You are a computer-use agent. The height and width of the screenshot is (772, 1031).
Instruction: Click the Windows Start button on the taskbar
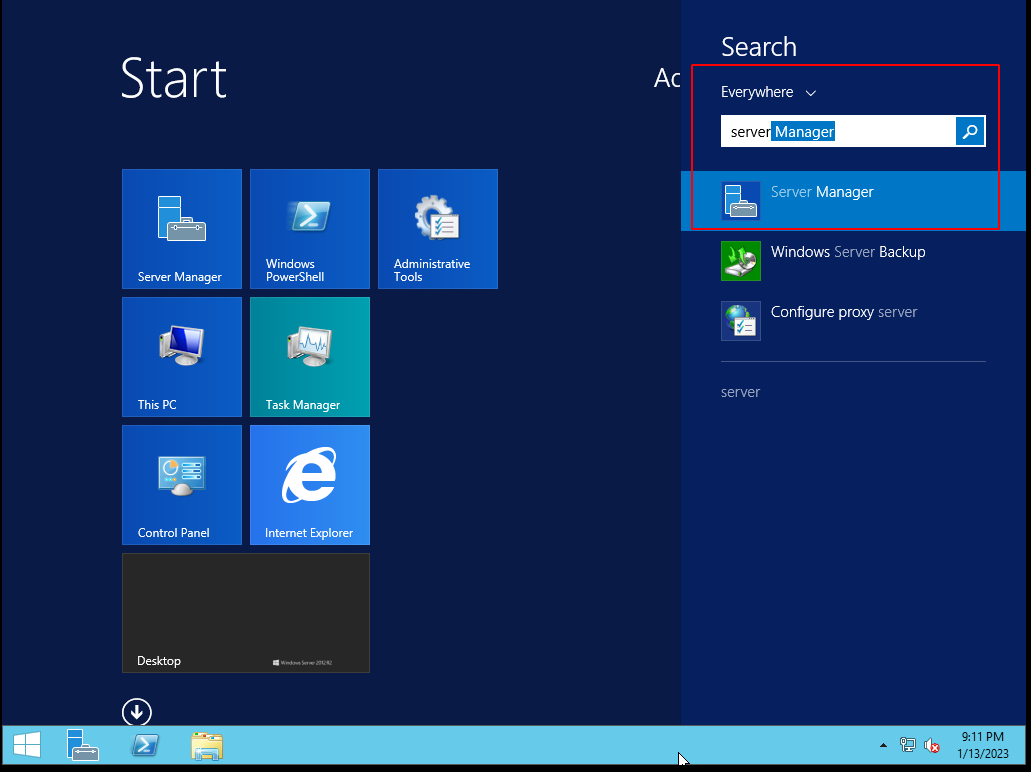coord(27,745)
